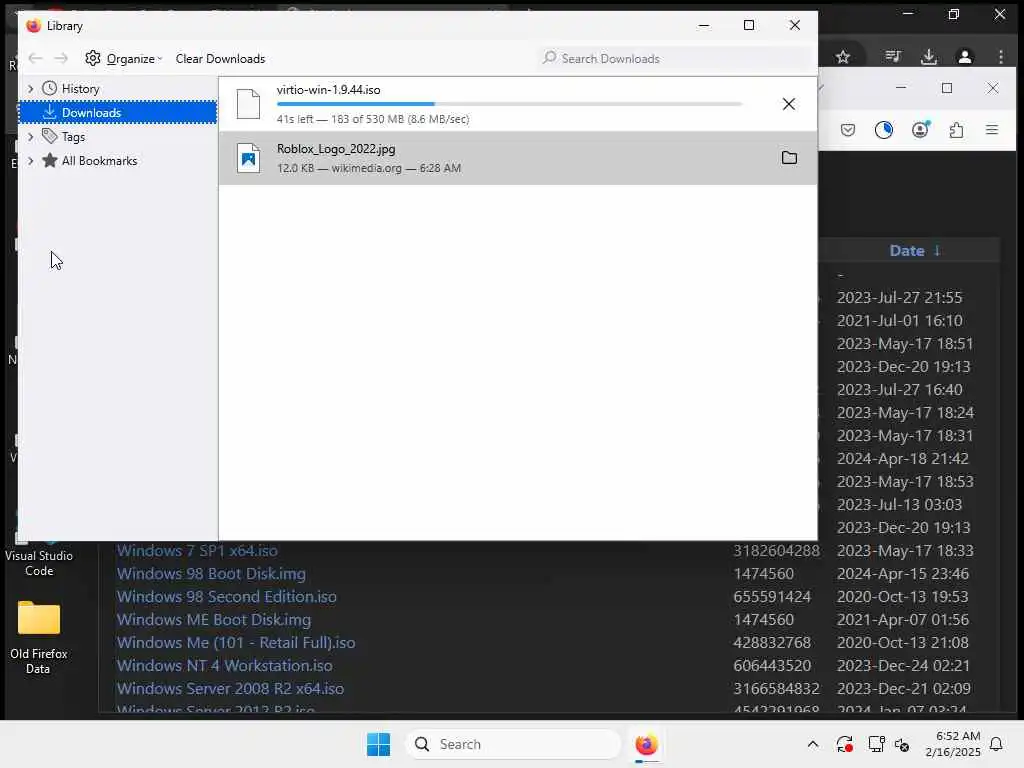Open Firefox extensions puzzle icon
Image resolution: width=1024 pixels, height=768 pixels.
point(956,130)
